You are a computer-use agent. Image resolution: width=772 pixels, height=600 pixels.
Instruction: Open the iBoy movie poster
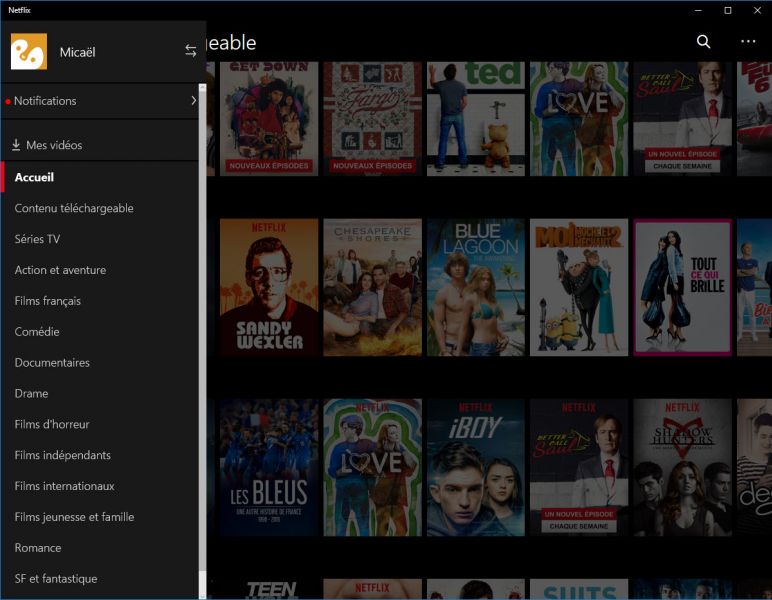(476, 468)
